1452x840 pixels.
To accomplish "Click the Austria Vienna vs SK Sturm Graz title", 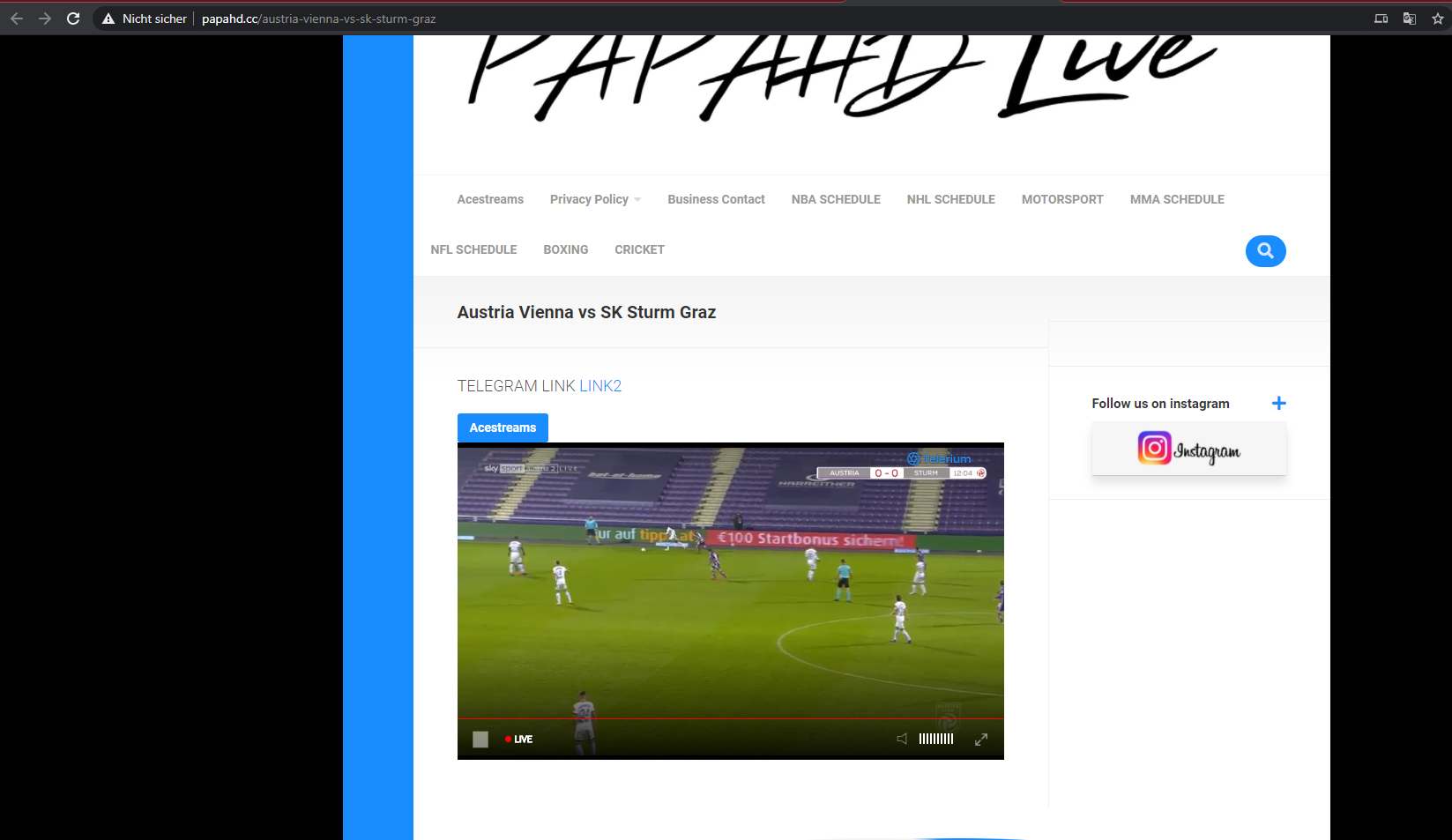I will coord(586,312).
